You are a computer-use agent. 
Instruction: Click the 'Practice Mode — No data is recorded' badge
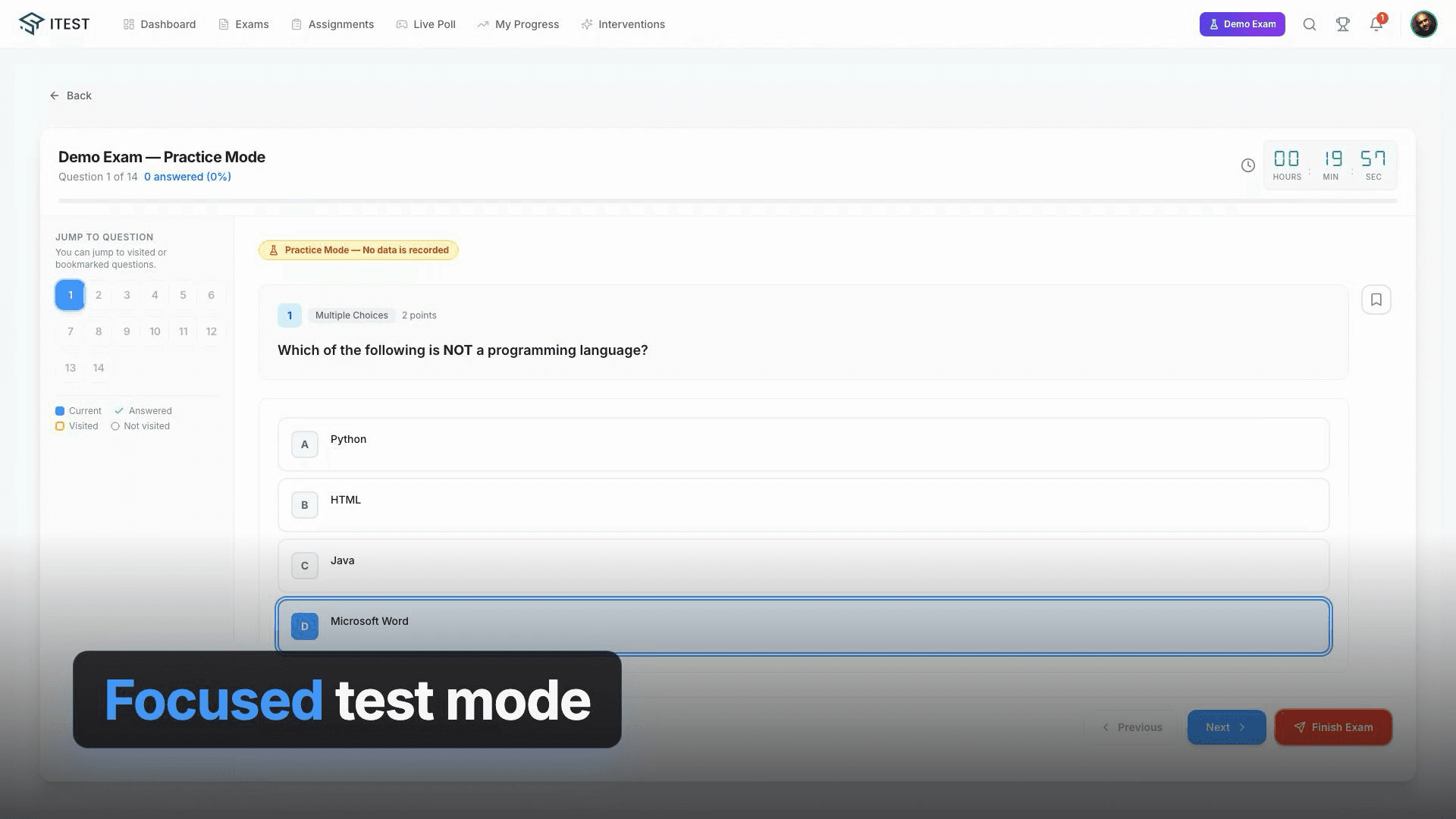tap(358, 250)
